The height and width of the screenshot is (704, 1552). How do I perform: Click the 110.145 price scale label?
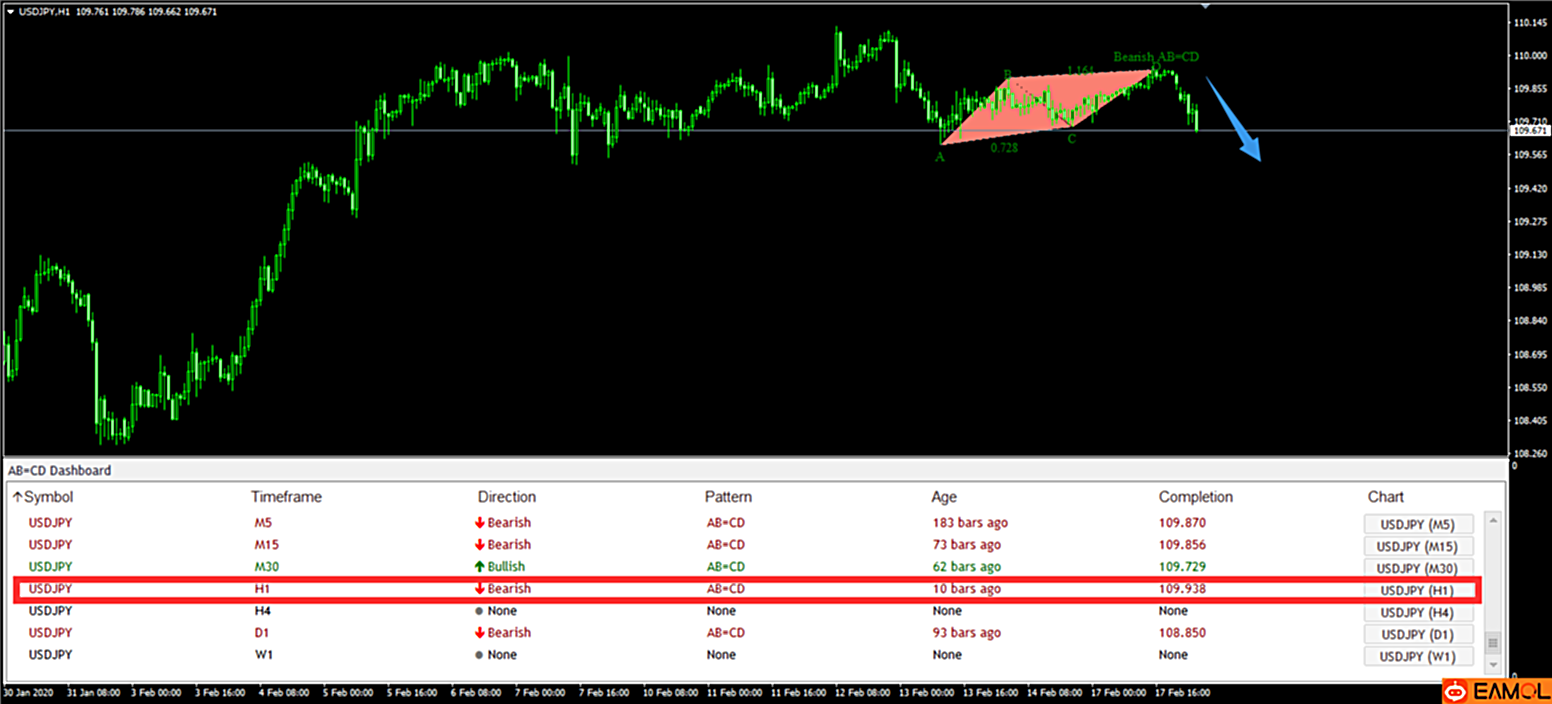tap(1532, 23)
